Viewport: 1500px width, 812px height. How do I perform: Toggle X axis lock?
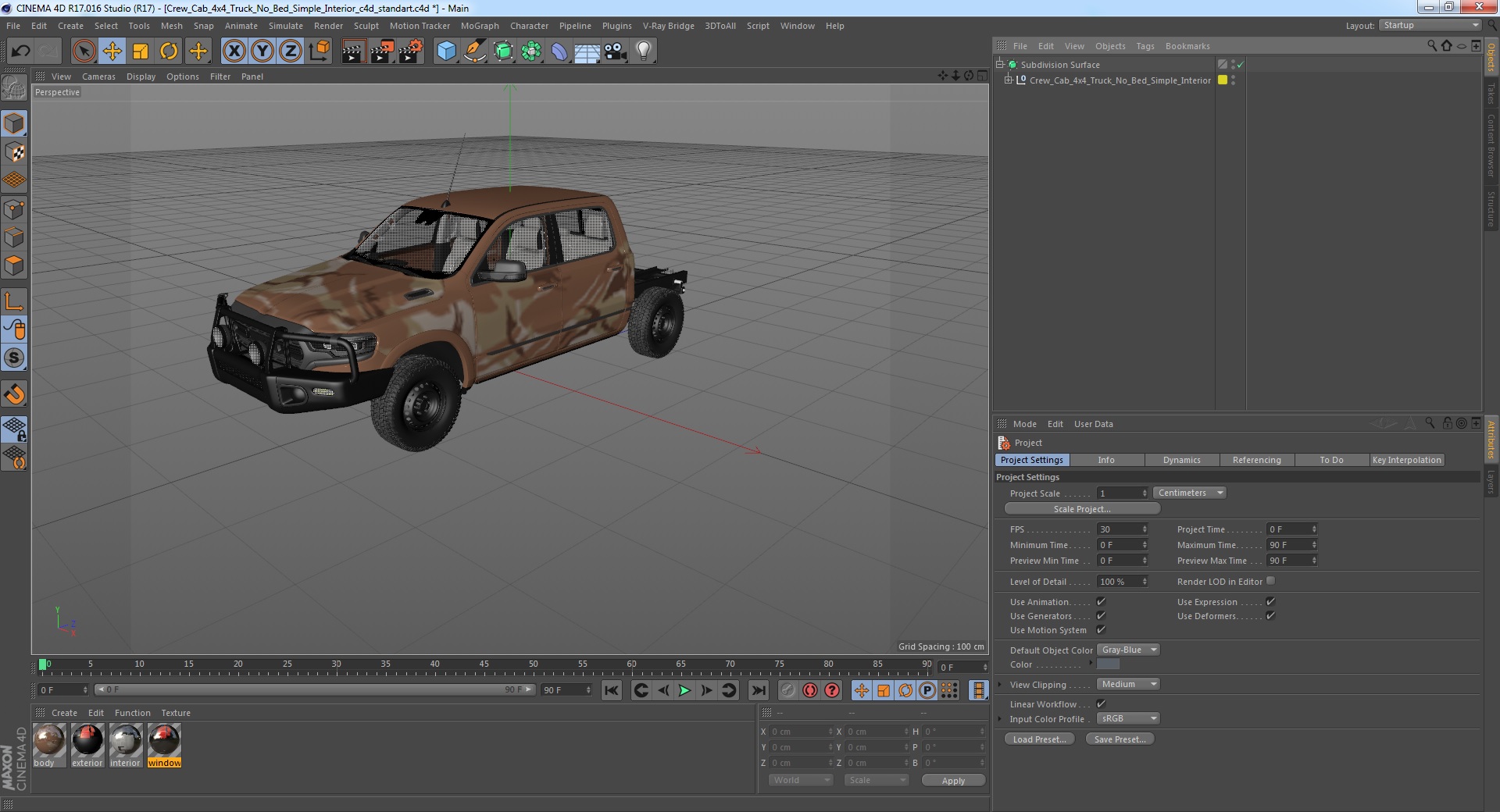click(234, 52)
